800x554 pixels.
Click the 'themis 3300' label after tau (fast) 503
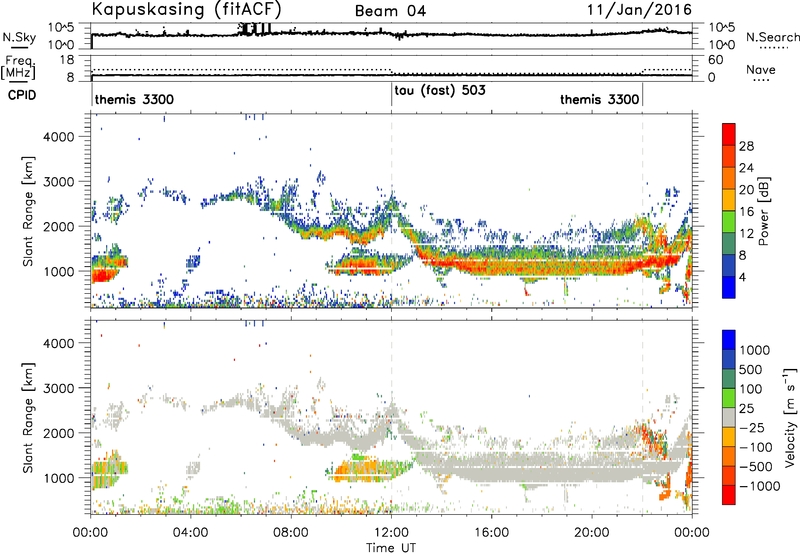click(x=599, y=99)
